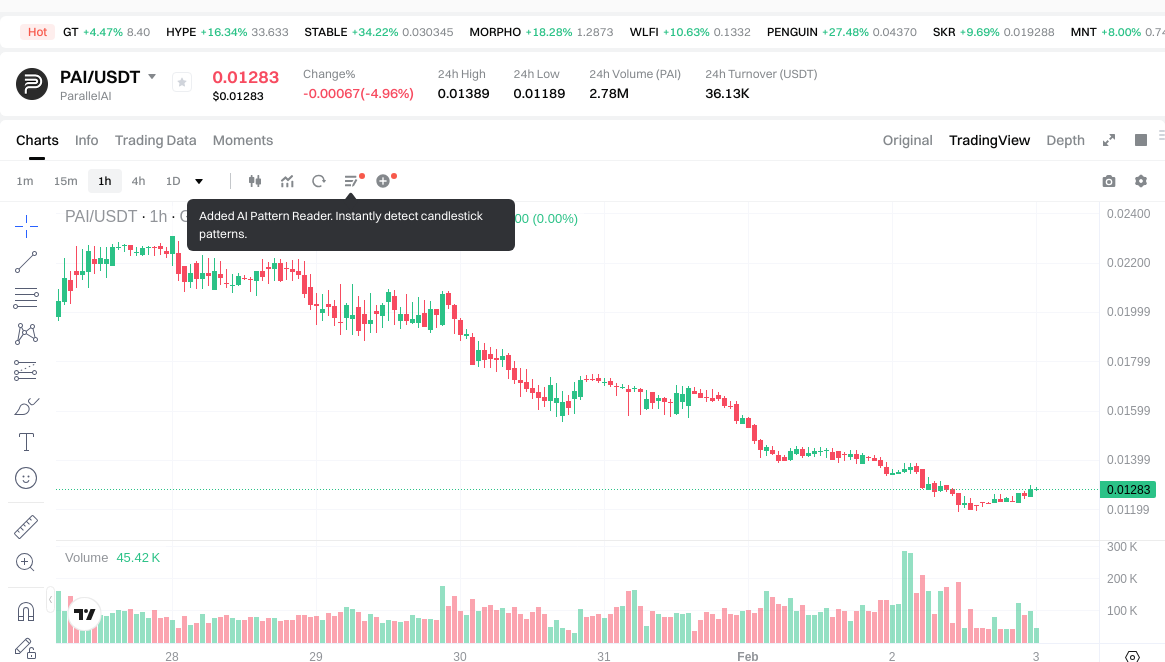This screenshot has height=662, width=1165.
Task: Expand chart to fullscreen
Action: pyautogui.click(x=1109, y=140)
